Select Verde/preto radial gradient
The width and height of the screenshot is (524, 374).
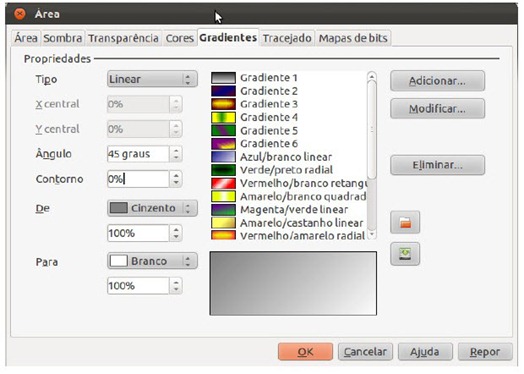[289, 170]
